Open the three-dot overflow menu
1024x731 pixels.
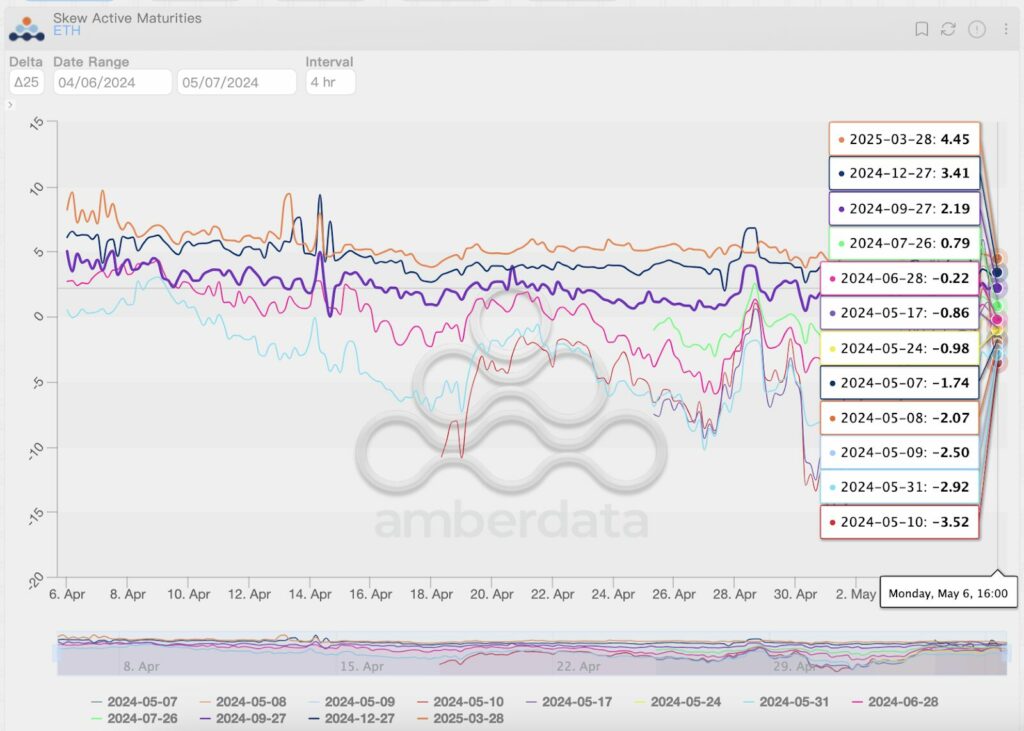pos(1005,29)
